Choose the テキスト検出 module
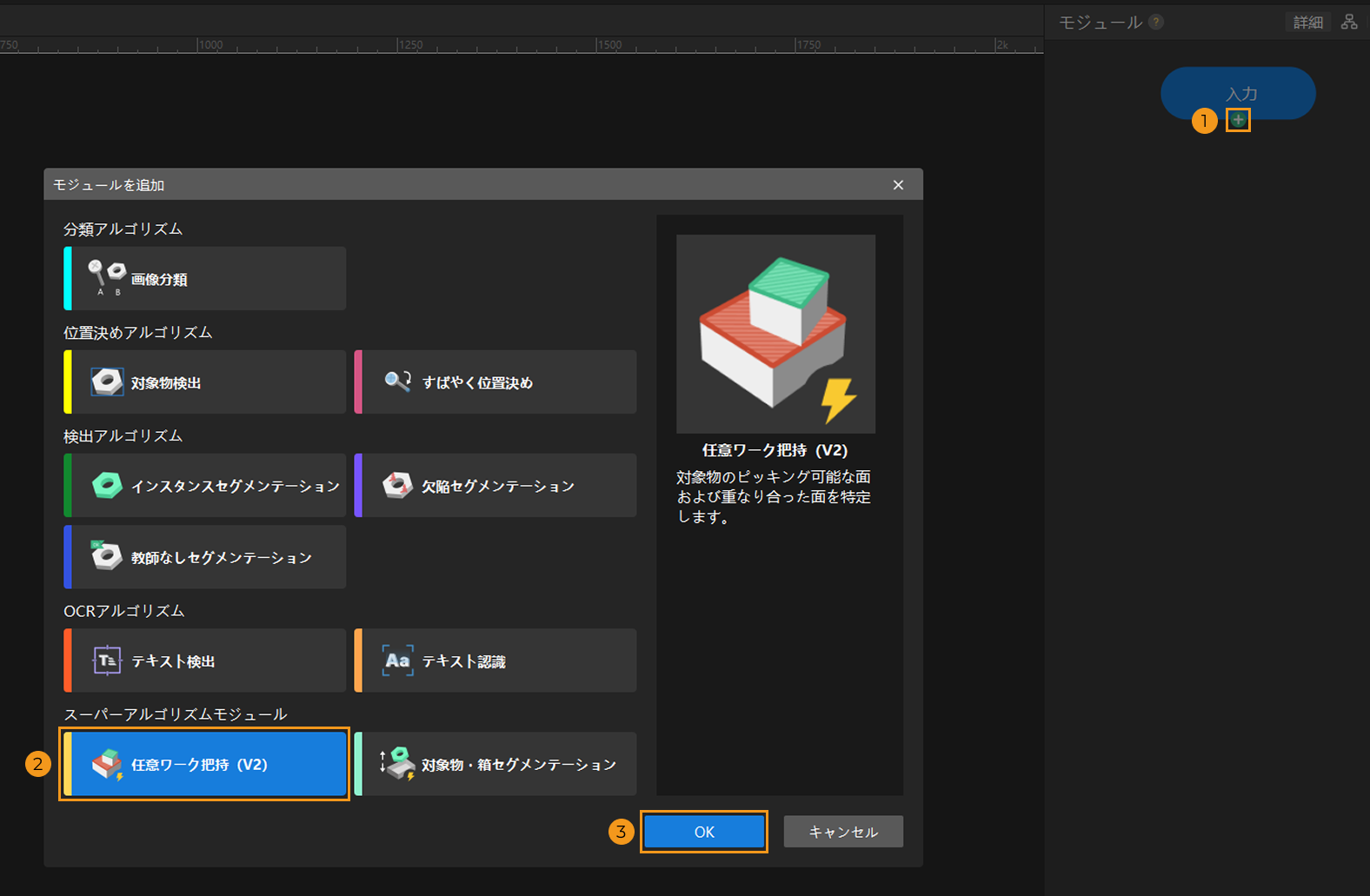The image size is (1370, 896). [205, 660]
